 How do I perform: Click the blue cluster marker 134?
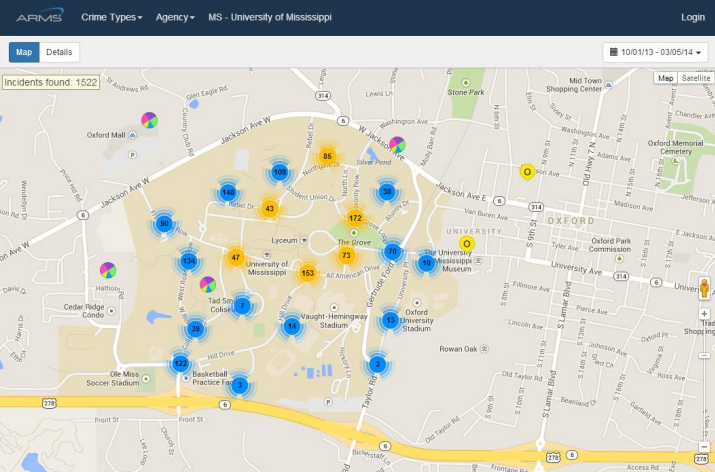[x=188, y=261]
